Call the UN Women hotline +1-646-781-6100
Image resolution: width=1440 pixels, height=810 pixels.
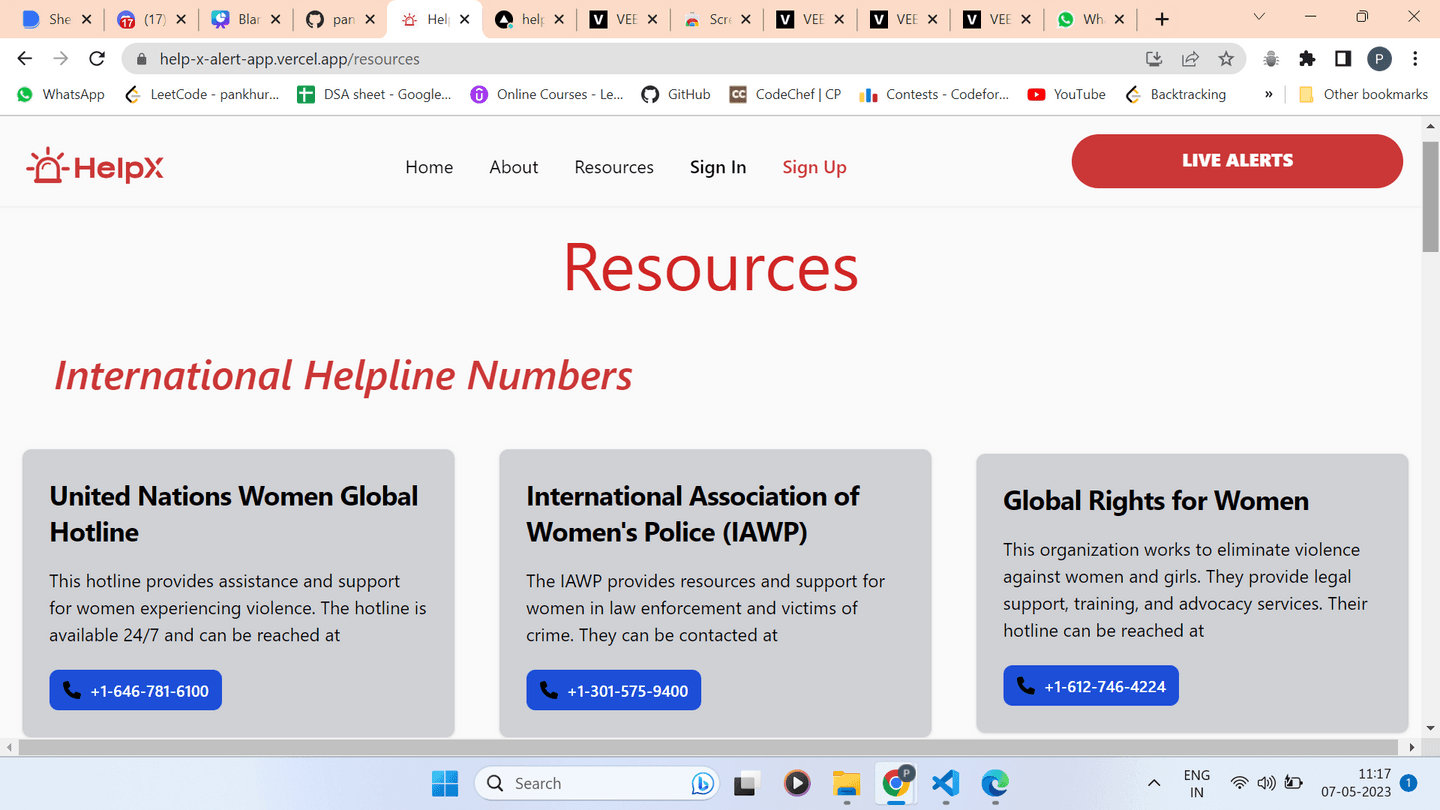point(136,690)
